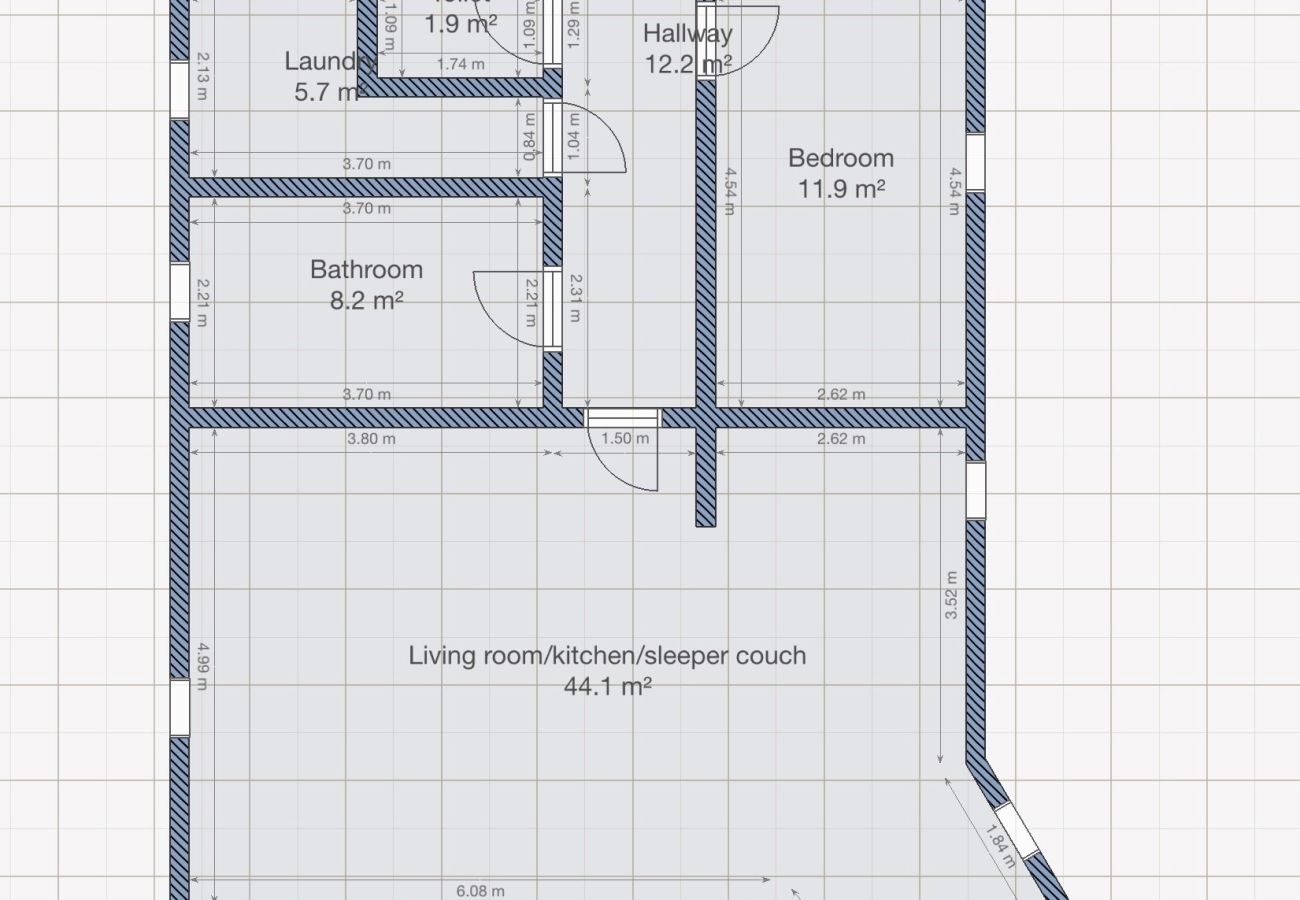Click the 1.74 m dimension

tap(461, 65)
